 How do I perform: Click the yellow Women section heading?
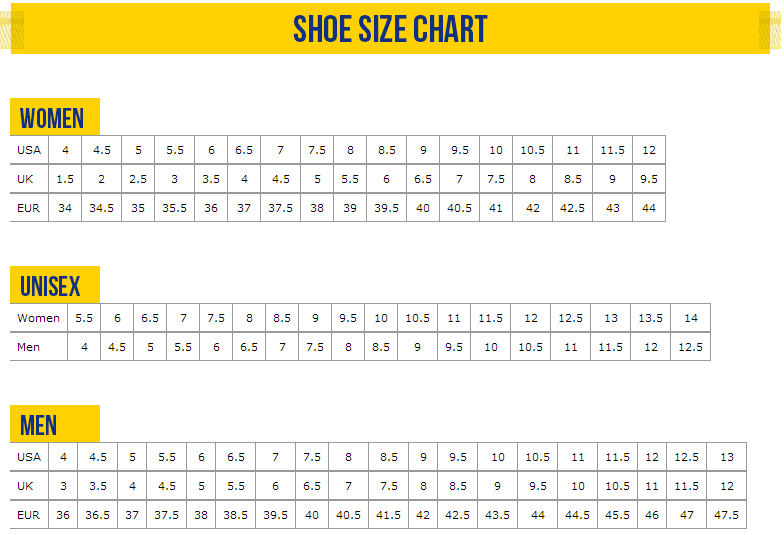pos(52,119)
